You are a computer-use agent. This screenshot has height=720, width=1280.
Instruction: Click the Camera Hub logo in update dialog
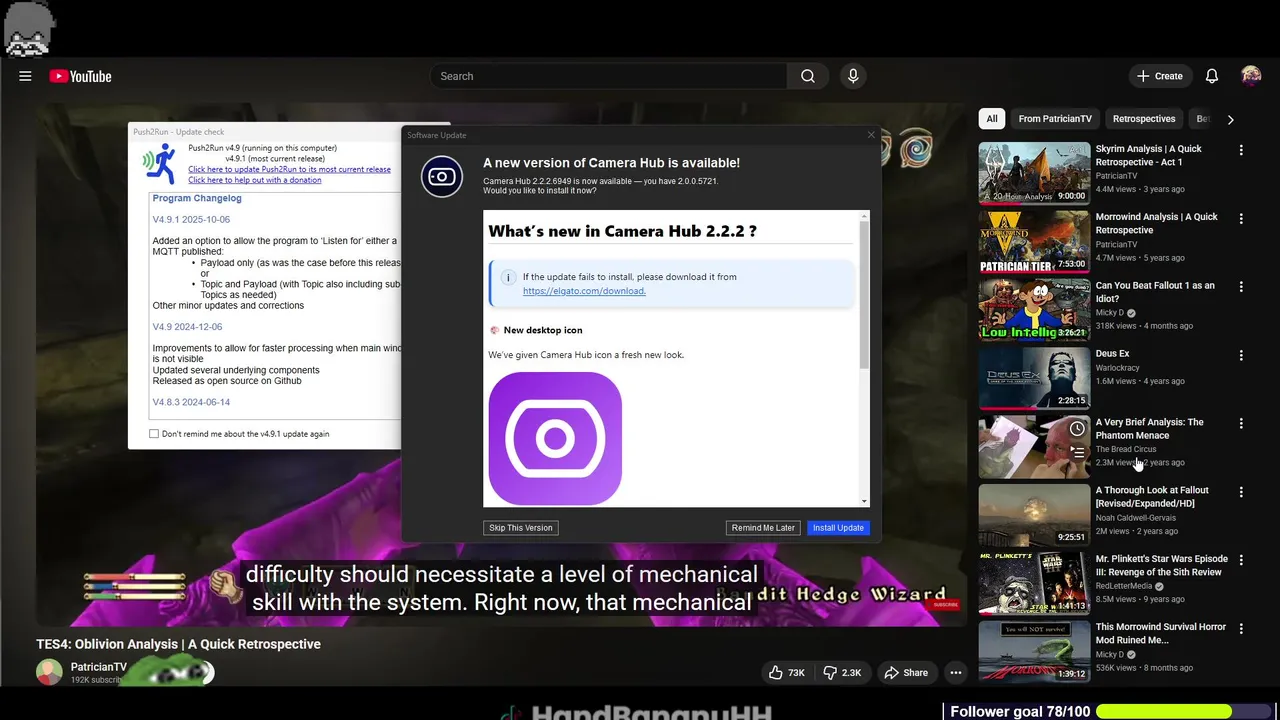click(441, 177)
